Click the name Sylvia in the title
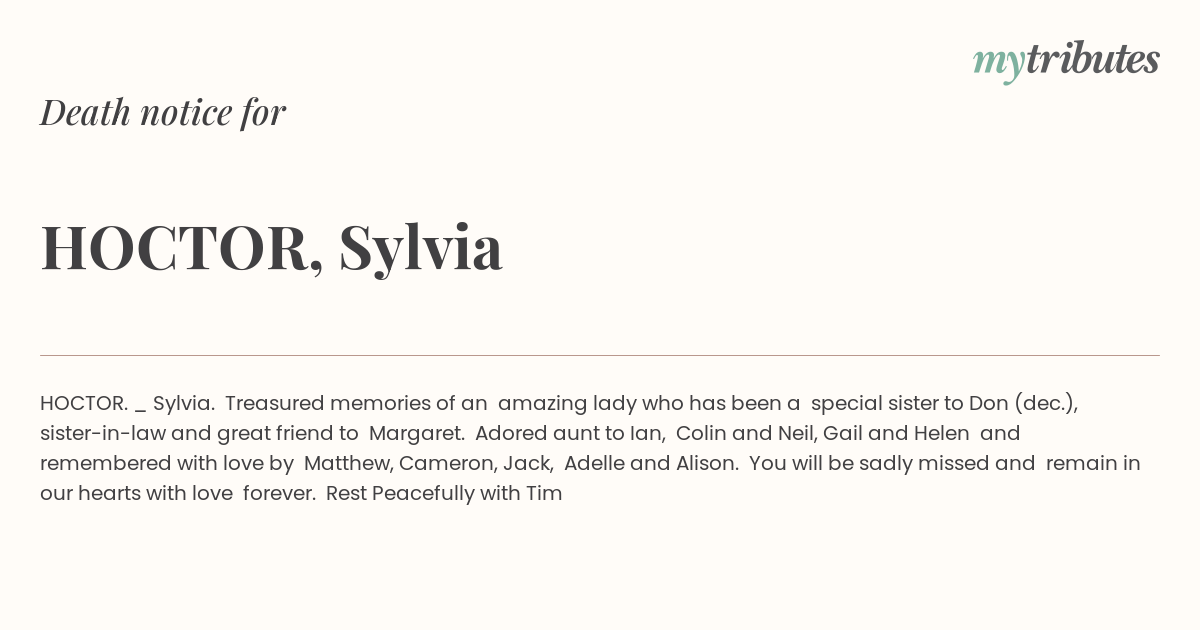The image size is (1200, 630). point(420,248)
